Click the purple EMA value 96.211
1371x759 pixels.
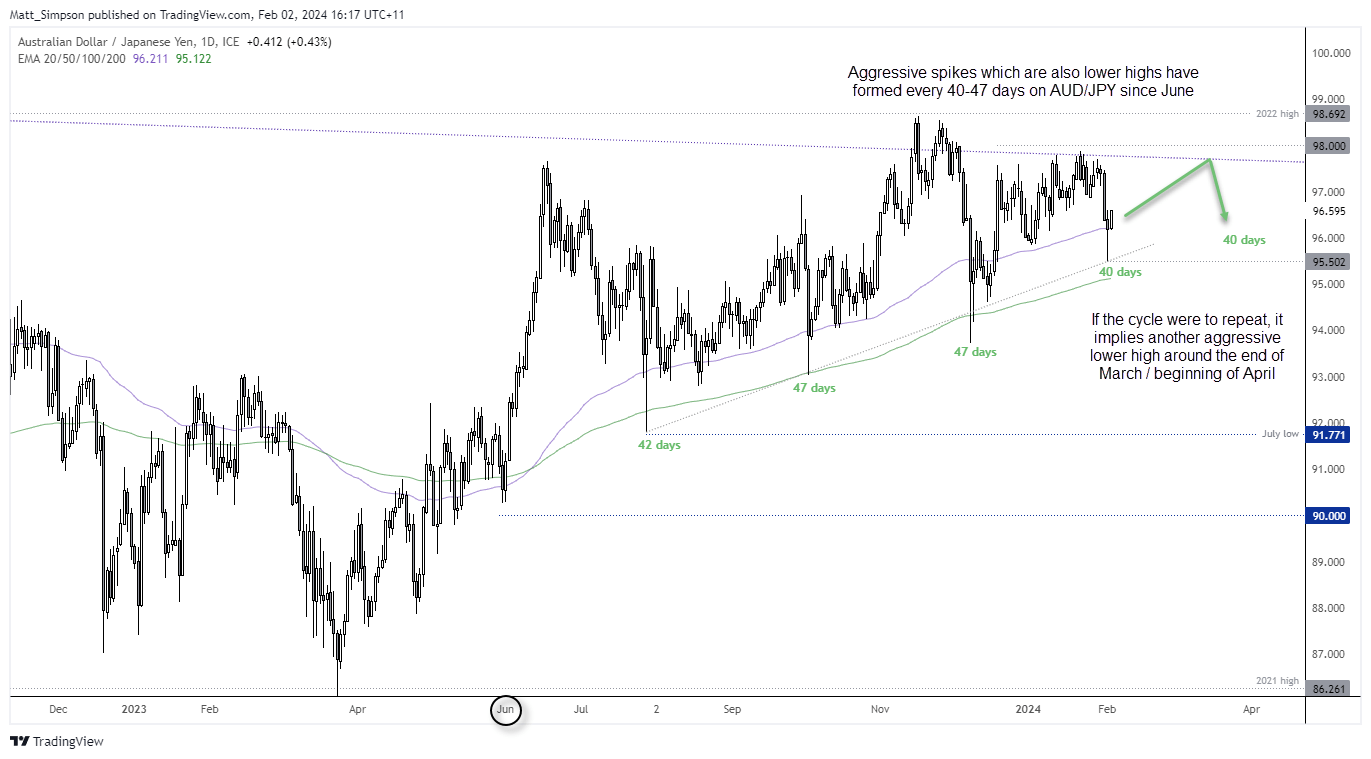click(x=152, y=58)
